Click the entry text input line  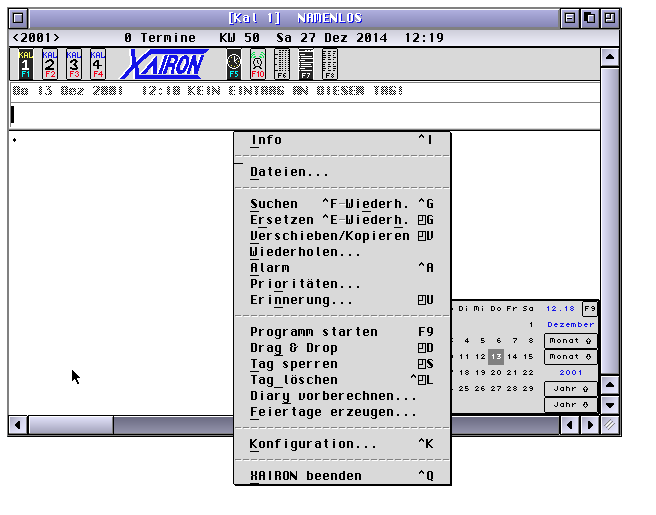[x=305, y=115]
